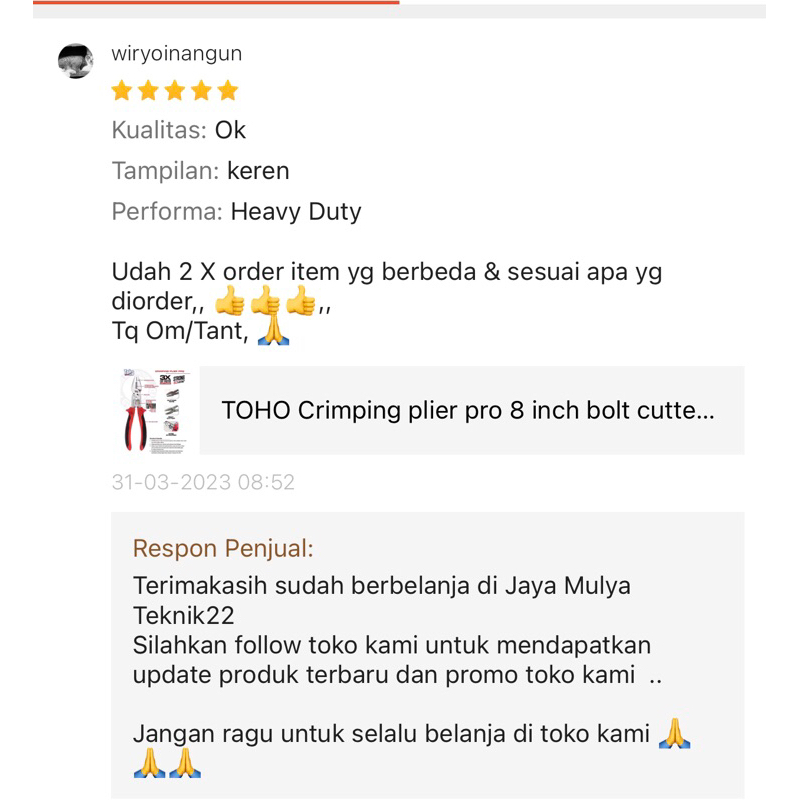This screenshot has width=800, height=800.
Task: Click the username wiryoinangun
Action: tap(177, 54)
